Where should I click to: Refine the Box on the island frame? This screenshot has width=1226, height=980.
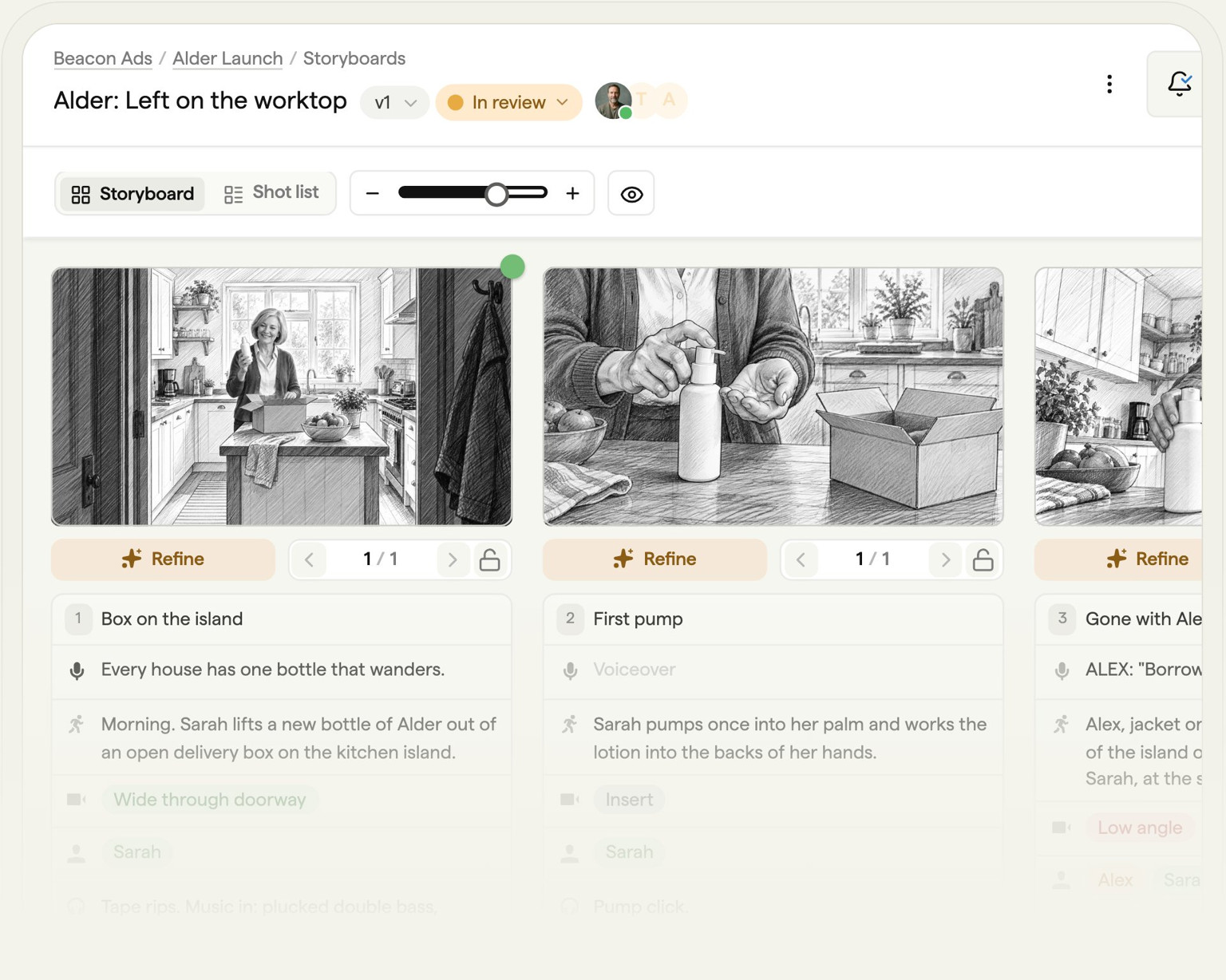pos(164,559)
